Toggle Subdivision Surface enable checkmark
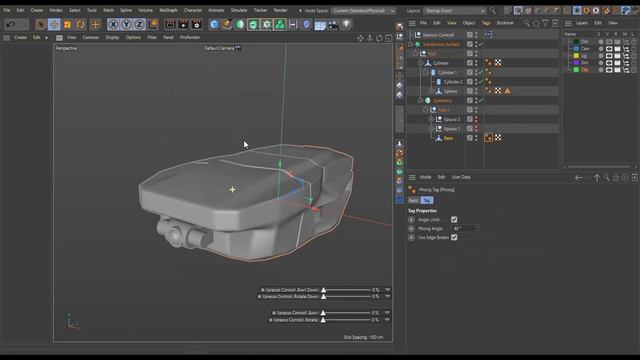The image size is (640, 360). tap(481, 44)
